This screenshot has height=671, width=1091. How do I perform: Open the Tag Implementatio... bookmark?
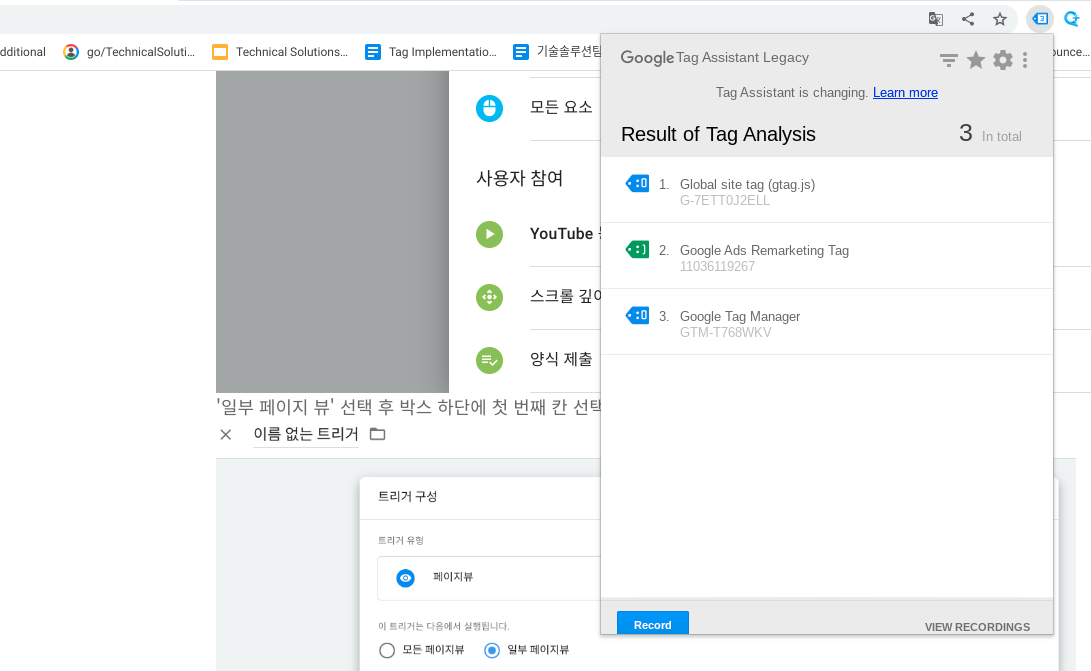click(x=431, y=52)
